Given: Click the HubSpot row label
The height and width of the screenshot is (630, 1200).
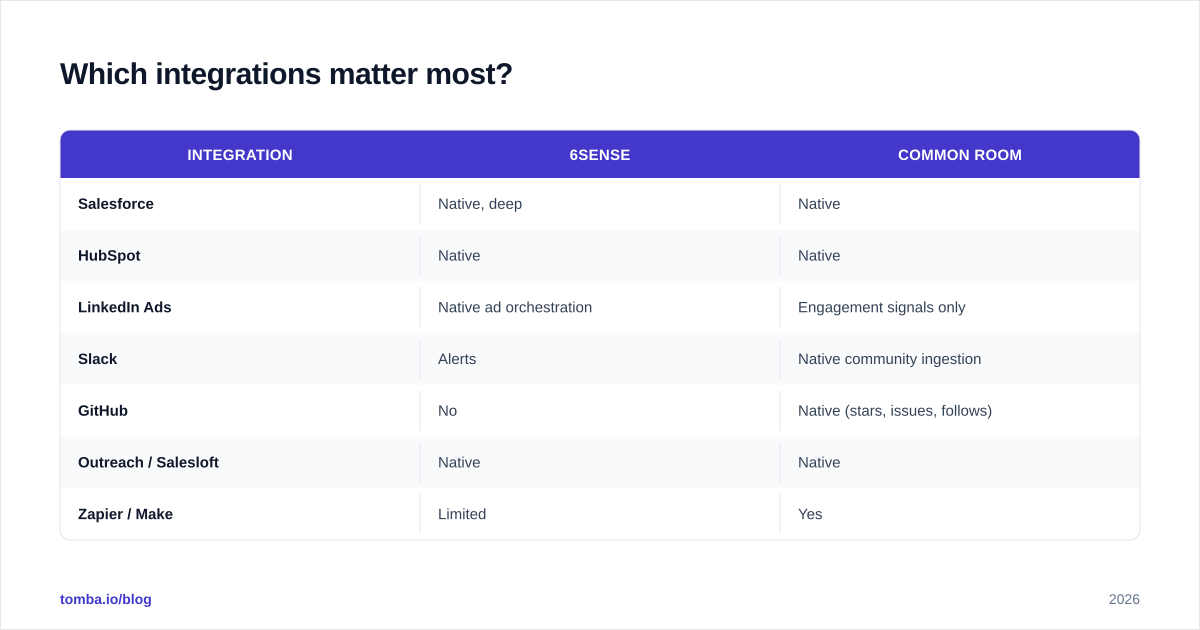Looking at the screenshot, I should [x=109, y=256].
